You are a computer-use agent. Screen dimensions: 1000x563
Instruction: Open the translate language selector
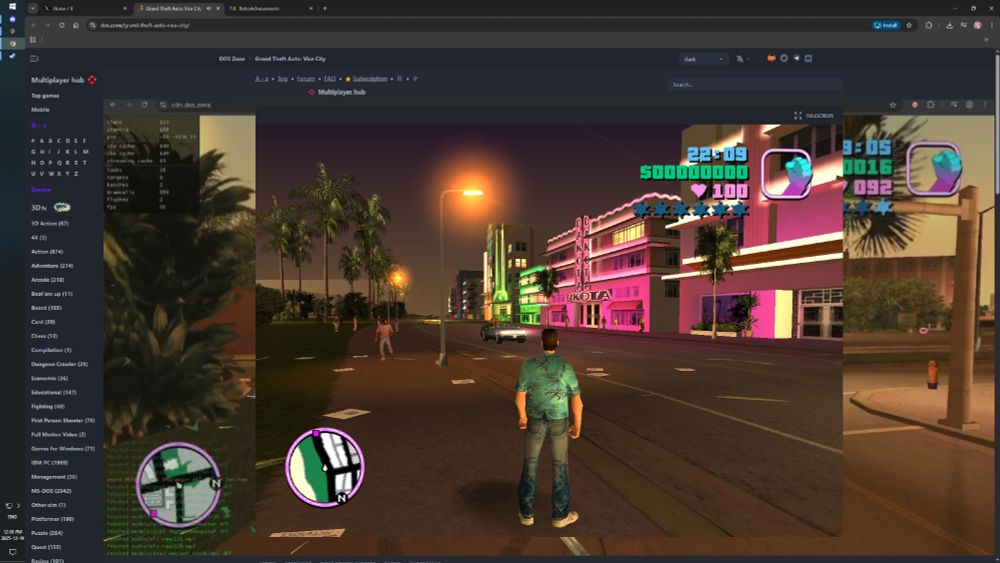[741, 59]
